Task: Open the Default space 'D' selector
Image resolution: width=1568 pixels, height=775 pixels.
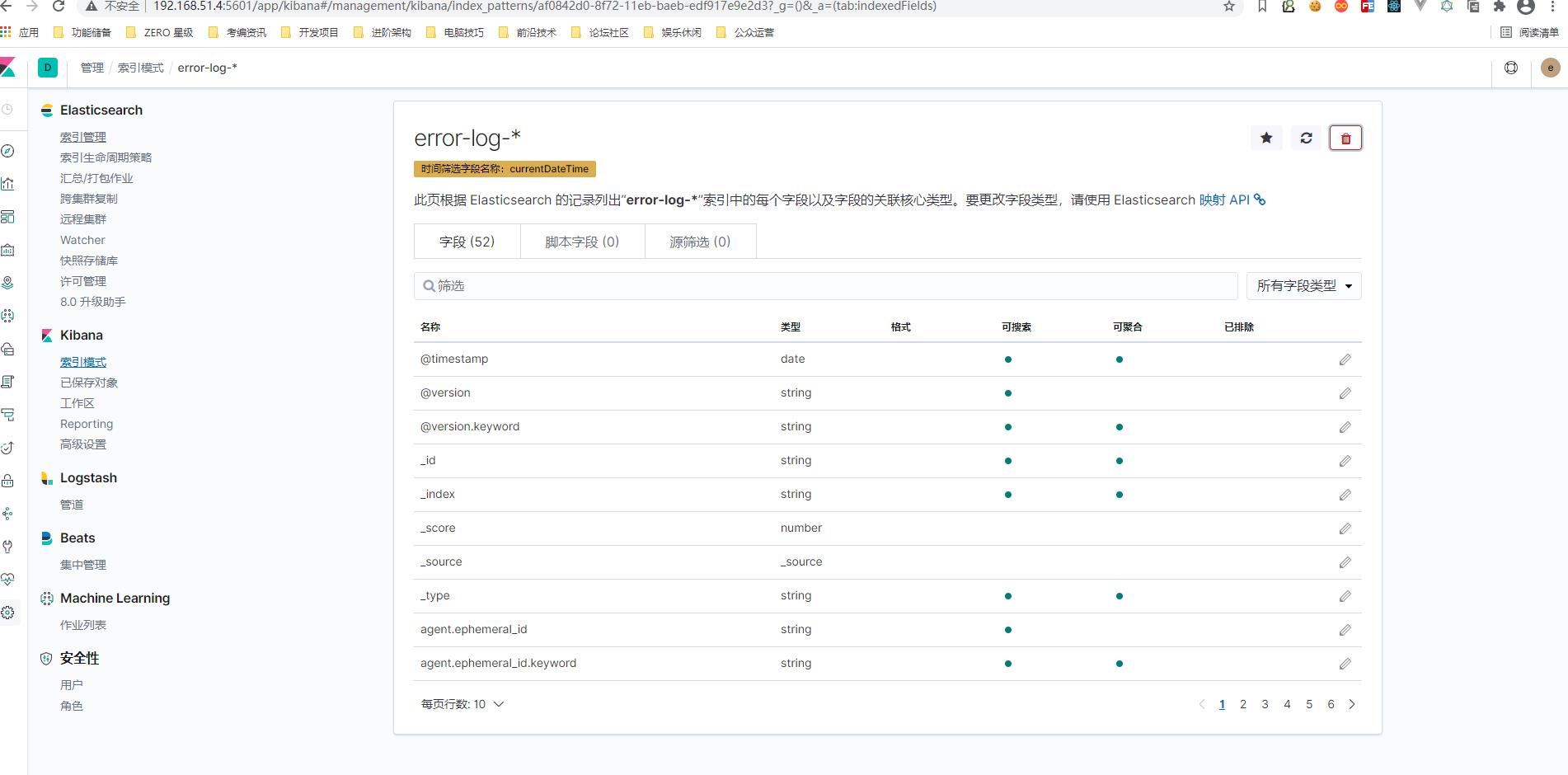Action: click(48, 68)
